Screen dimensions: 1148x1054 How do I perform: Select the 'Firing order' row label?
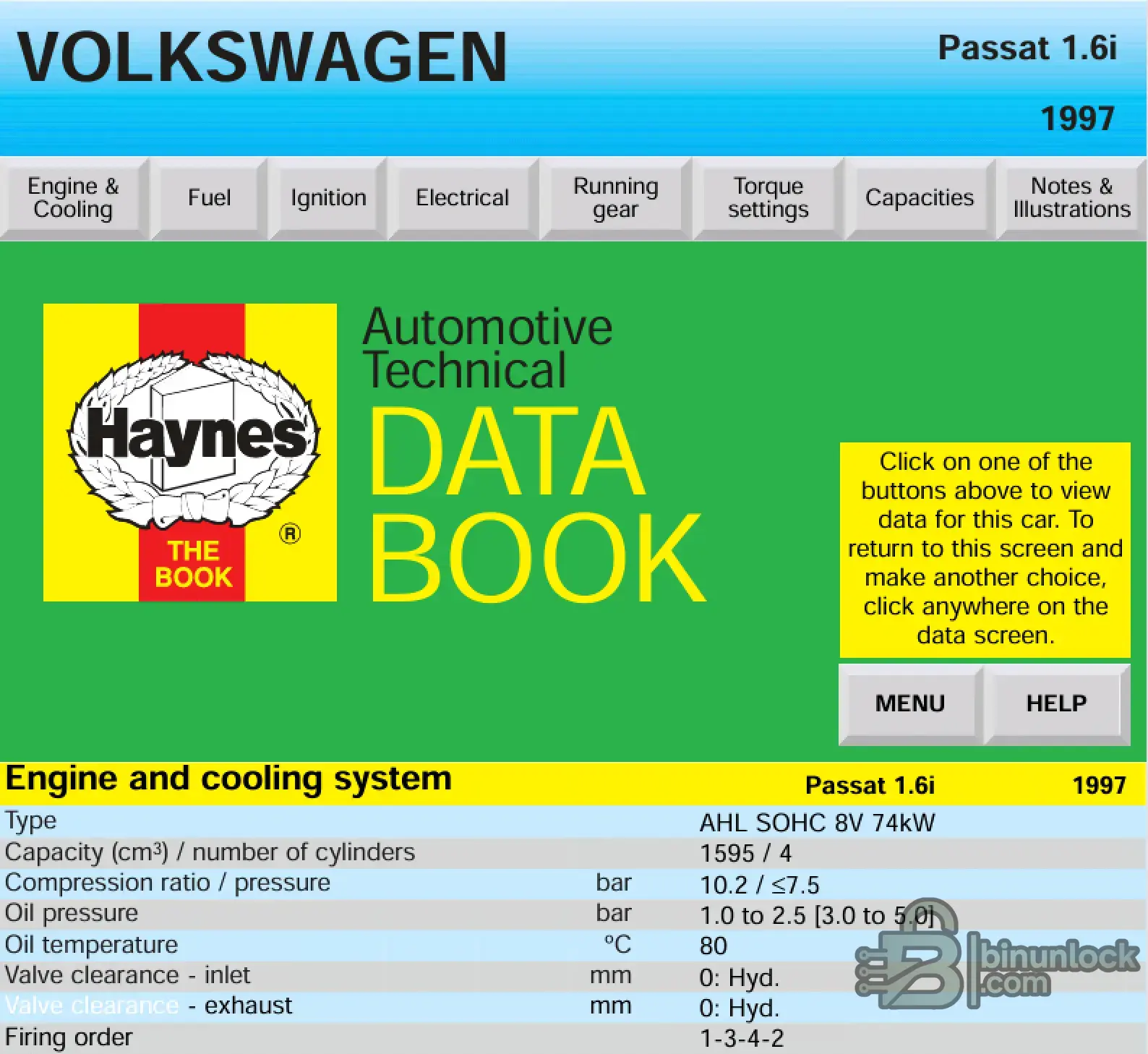point(69,1037)
